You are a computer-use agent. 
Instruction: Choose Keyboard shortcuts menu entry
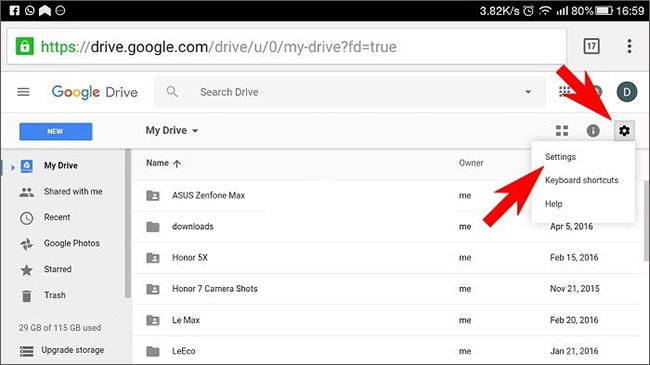(x=581, y=180)
